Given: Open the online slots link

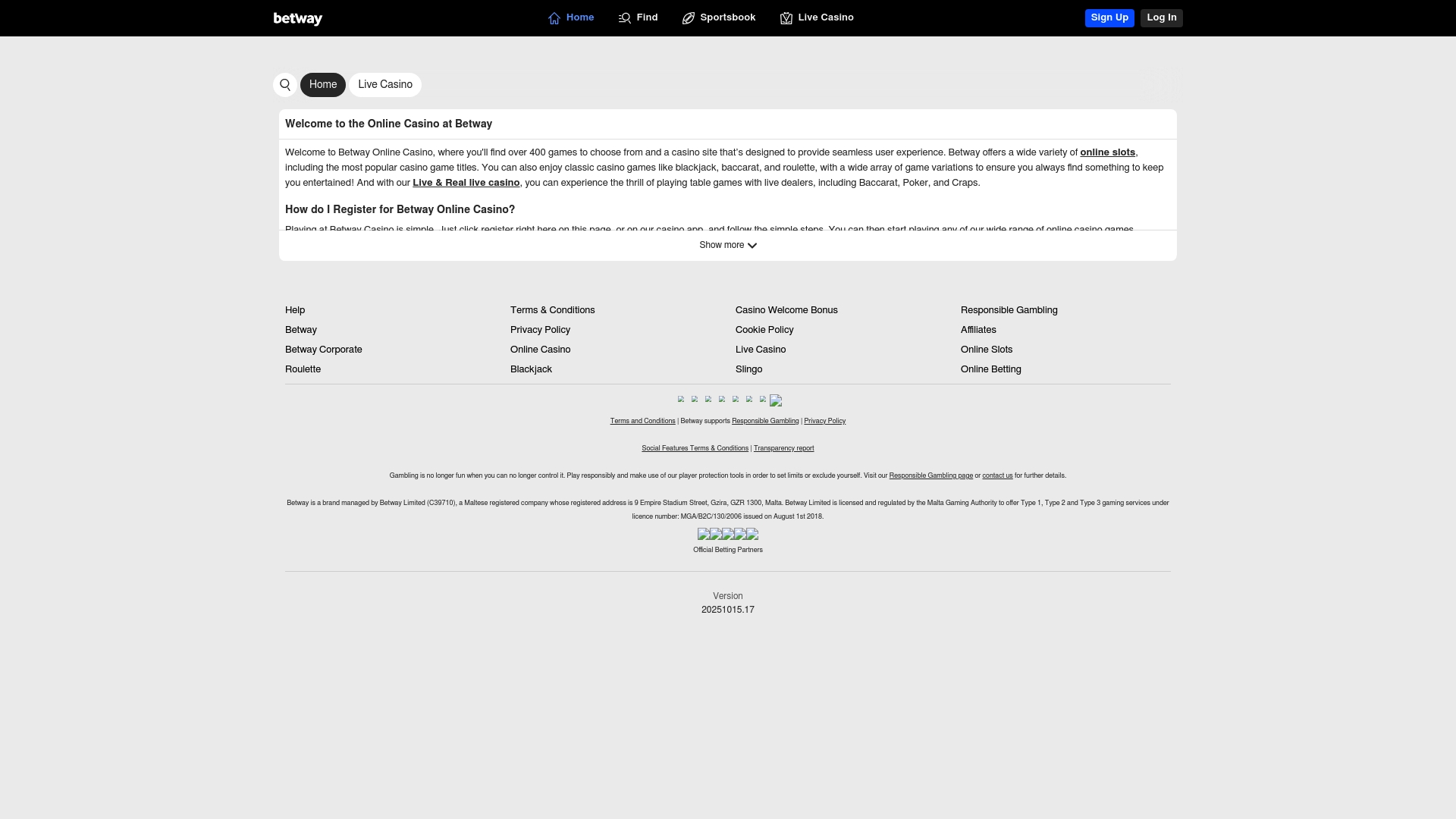Looking at the screenshot, I should tap(1107, 152).
